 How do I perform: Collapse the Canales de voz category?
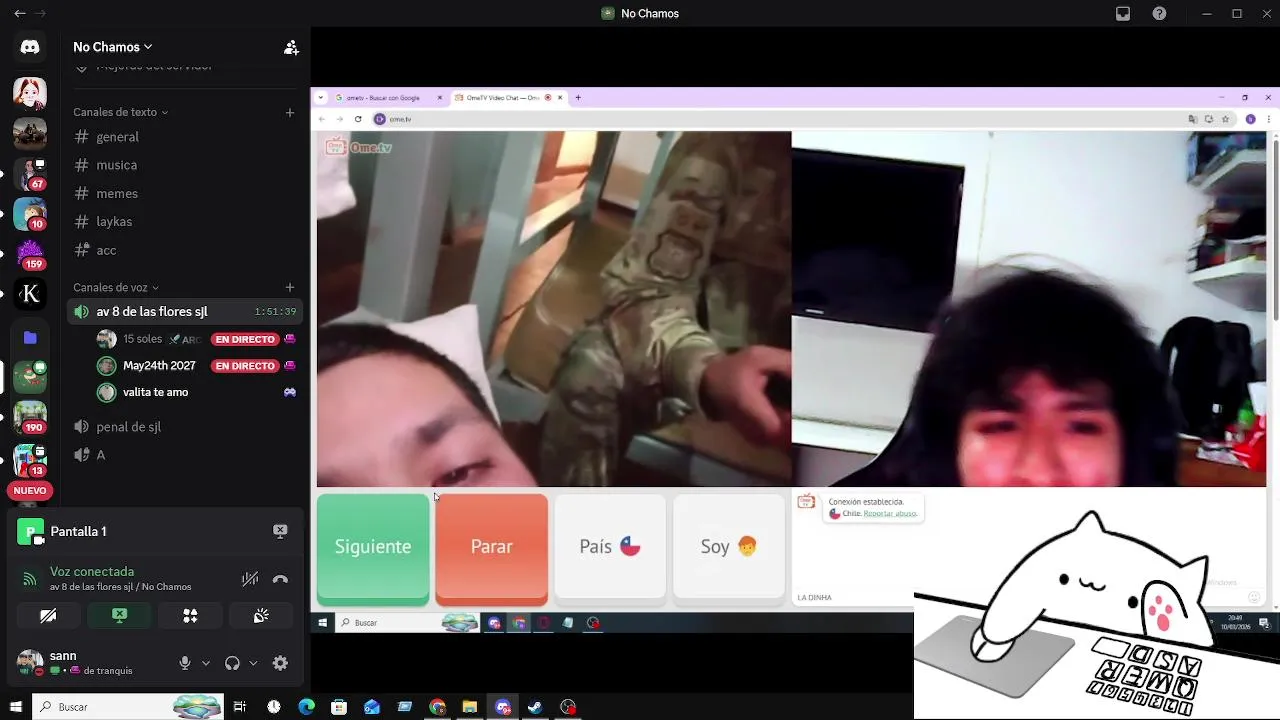[x=116, y=287]
